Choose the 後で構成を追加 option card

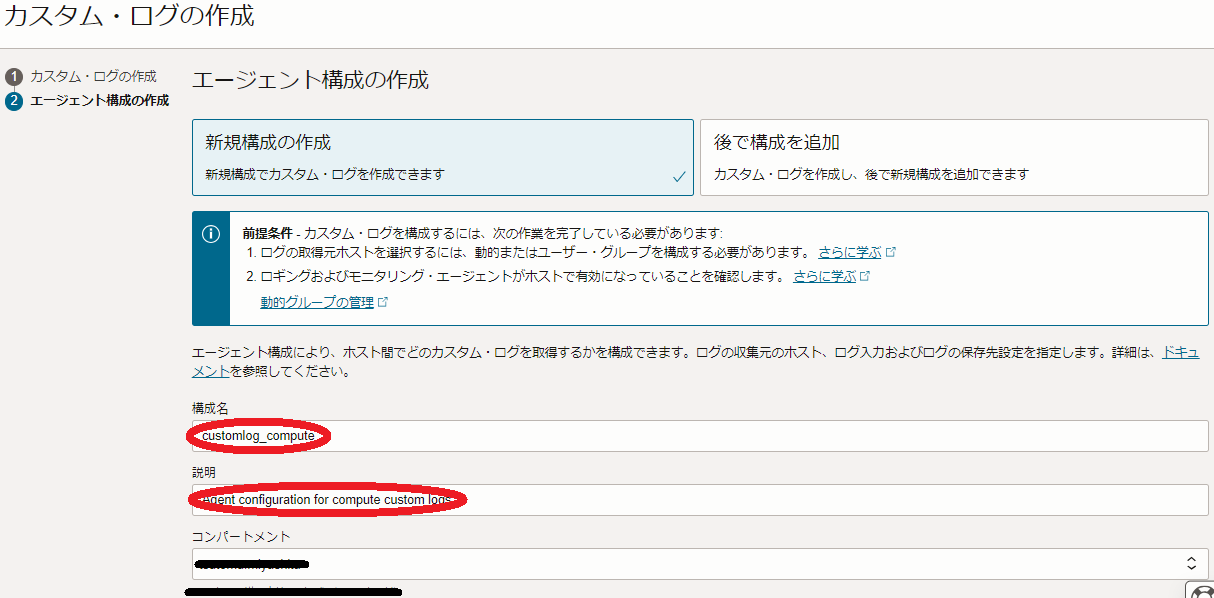tap(954, 157)
